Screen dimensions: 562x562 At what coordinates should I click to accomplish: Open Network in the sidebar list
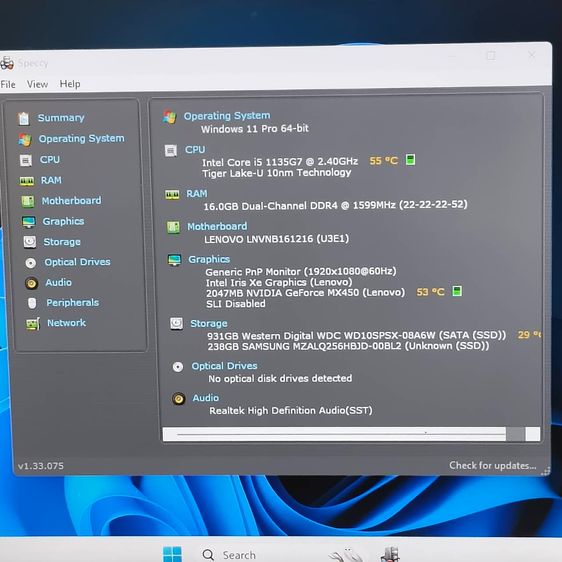pos(67,323)
